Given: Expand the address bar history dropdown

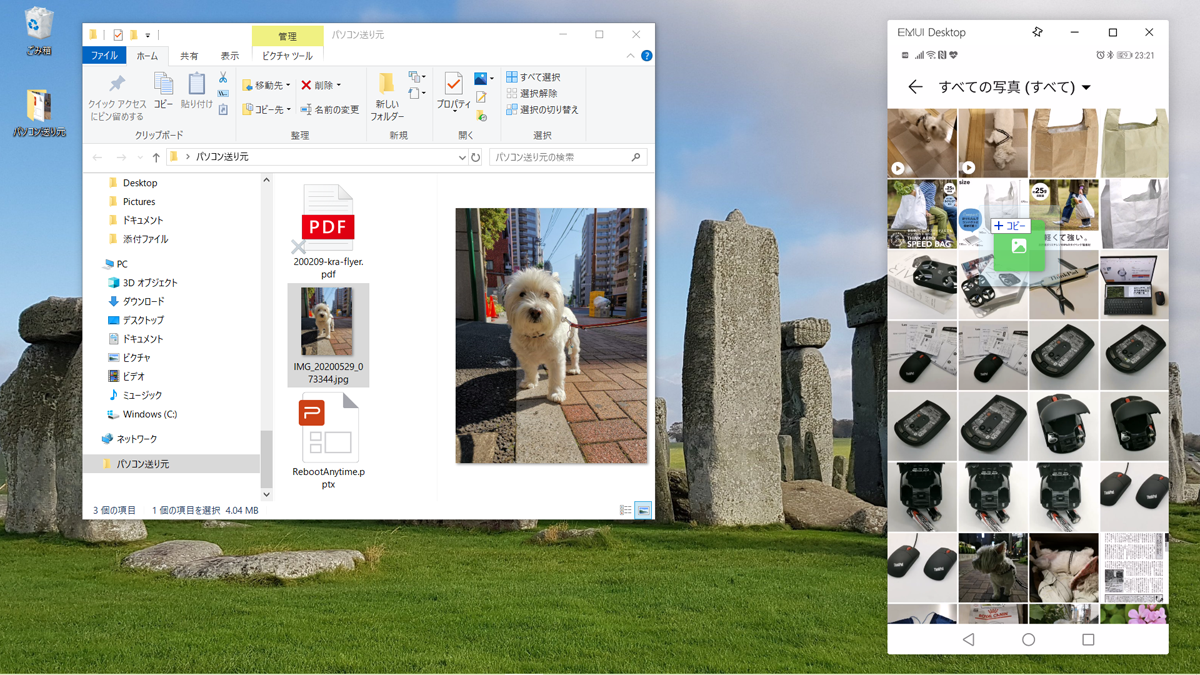Looking at the screenshot, I should pos(461,157).
